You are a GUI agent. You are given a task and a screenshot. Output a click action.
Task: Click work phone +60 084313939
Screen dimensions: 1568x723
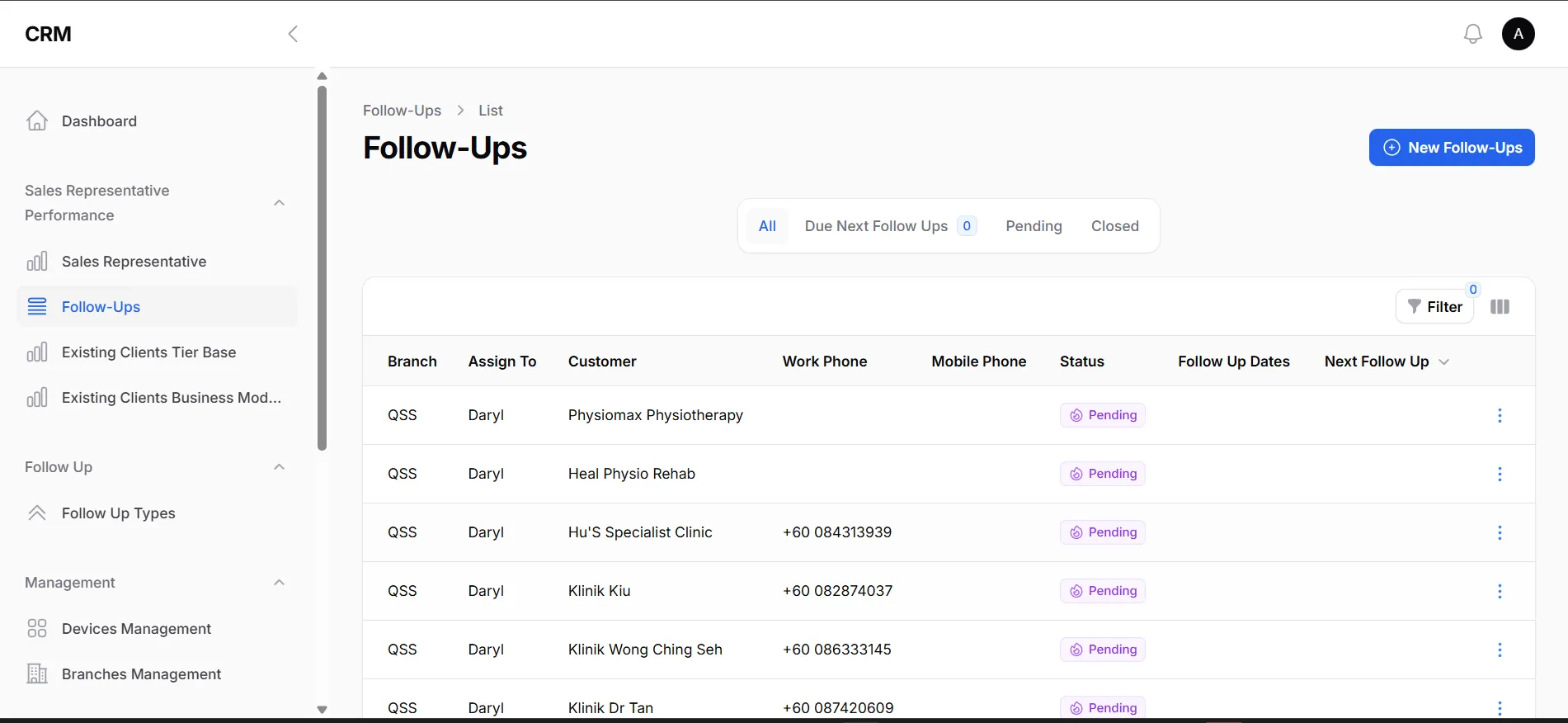[x=837, y=532]
